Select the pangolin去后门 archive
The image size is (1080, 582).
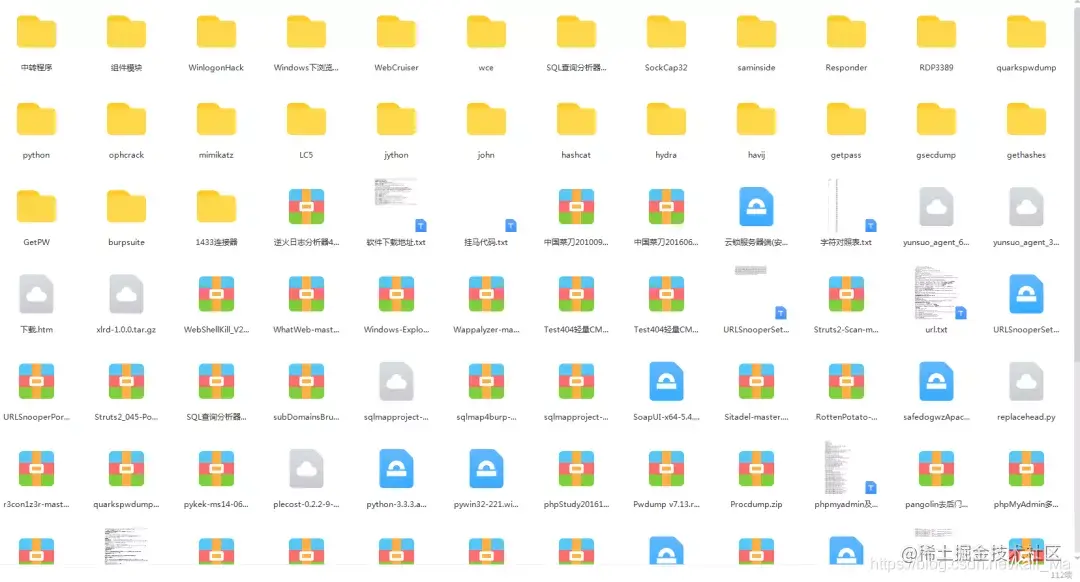936,468
